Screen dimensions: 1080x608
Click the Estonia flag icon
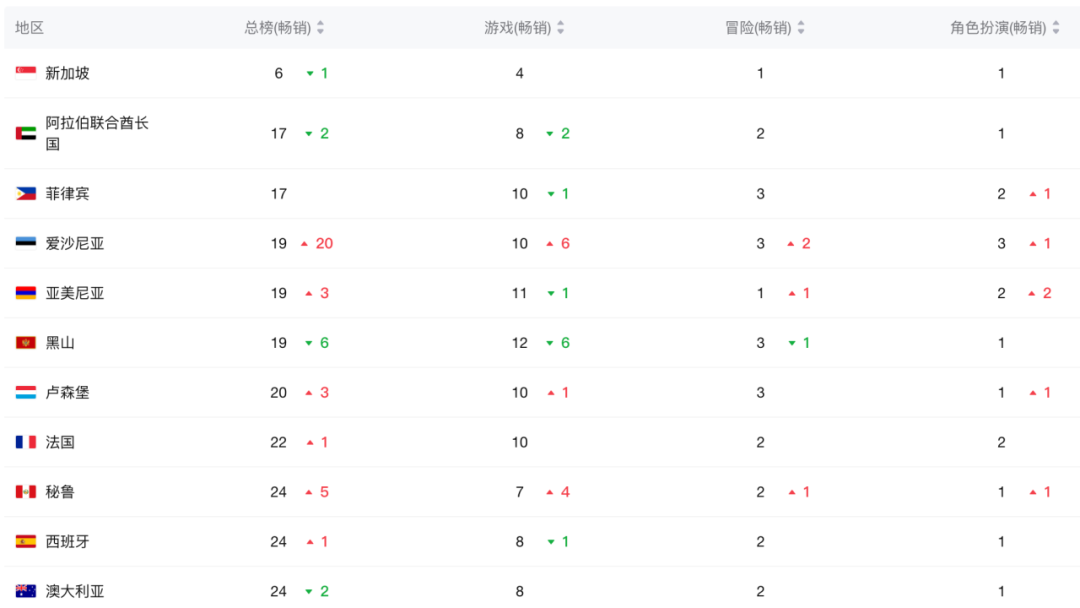(x=26, y=243)
